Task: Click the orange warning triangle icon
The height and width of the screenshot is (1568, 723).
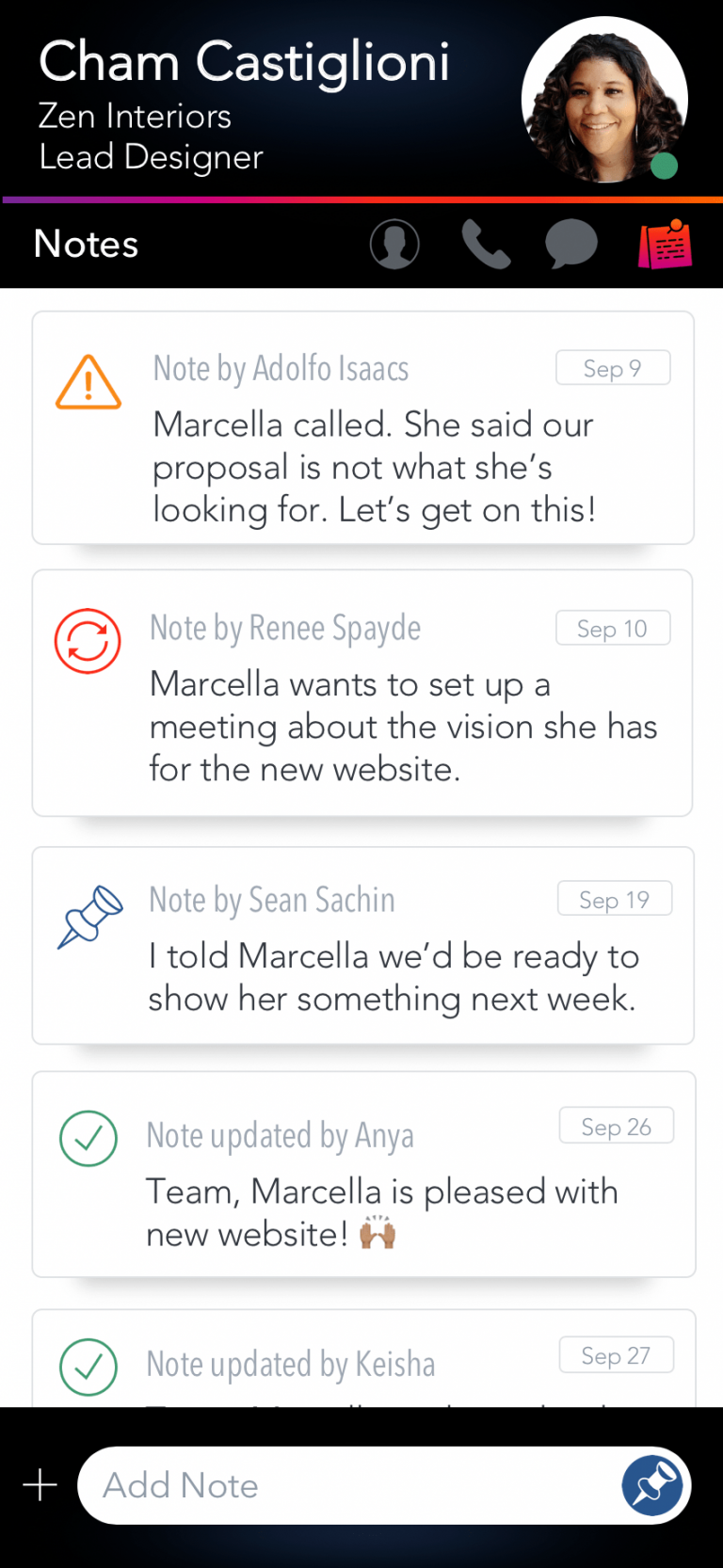Action: click(88, 382)
